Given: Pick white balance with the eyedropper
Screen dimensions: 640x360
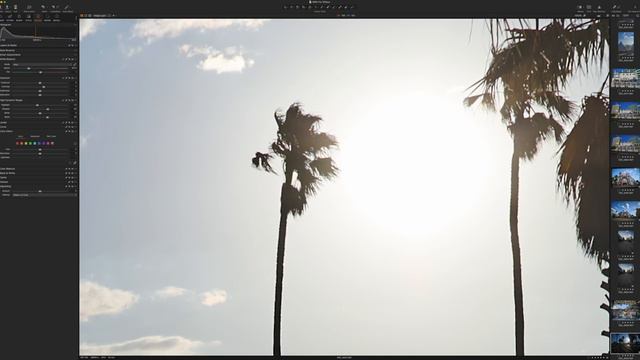Looking at the screenshot, I should [x=75, y=64].
